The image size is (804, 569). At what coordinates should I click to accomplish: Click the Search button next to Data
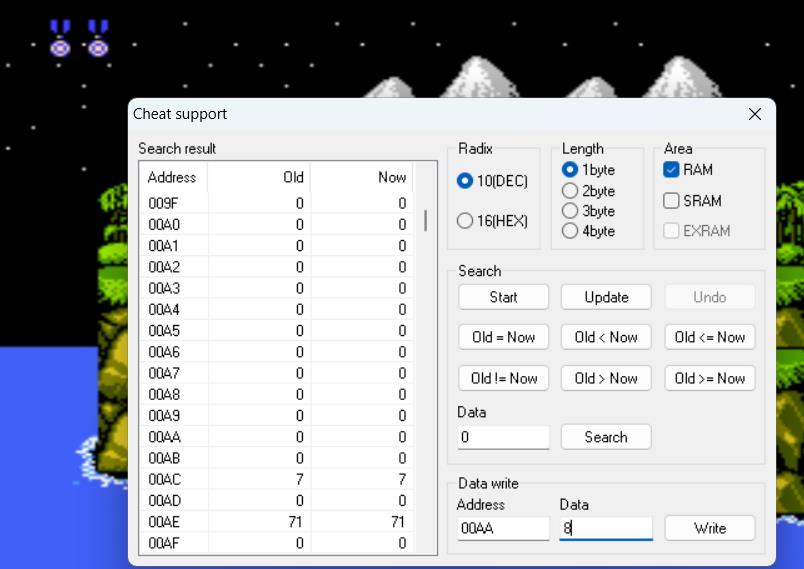(x=606, y=437)
